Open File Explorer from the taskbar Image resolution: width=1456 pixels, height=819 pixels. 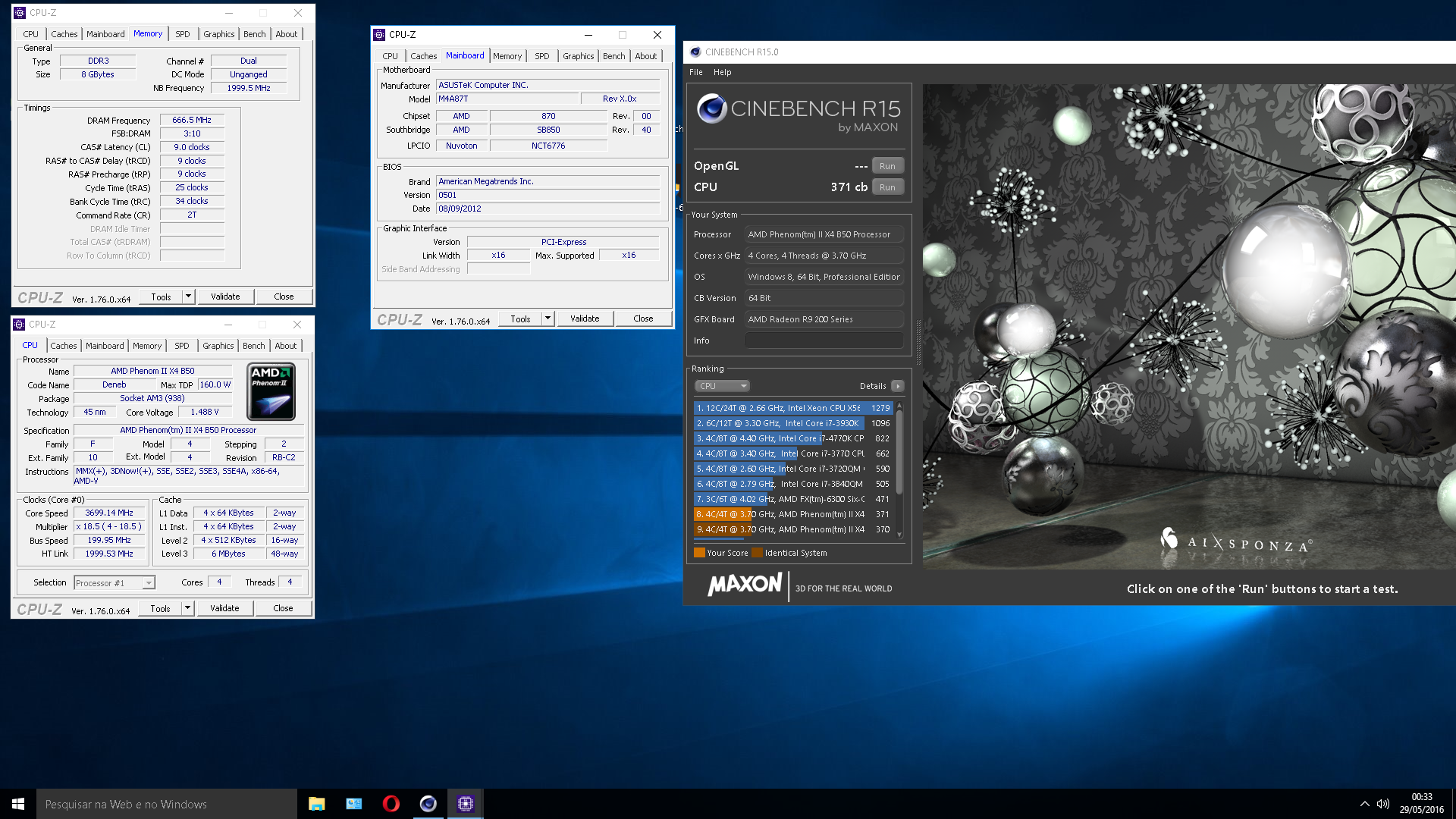tap(316, 804)
